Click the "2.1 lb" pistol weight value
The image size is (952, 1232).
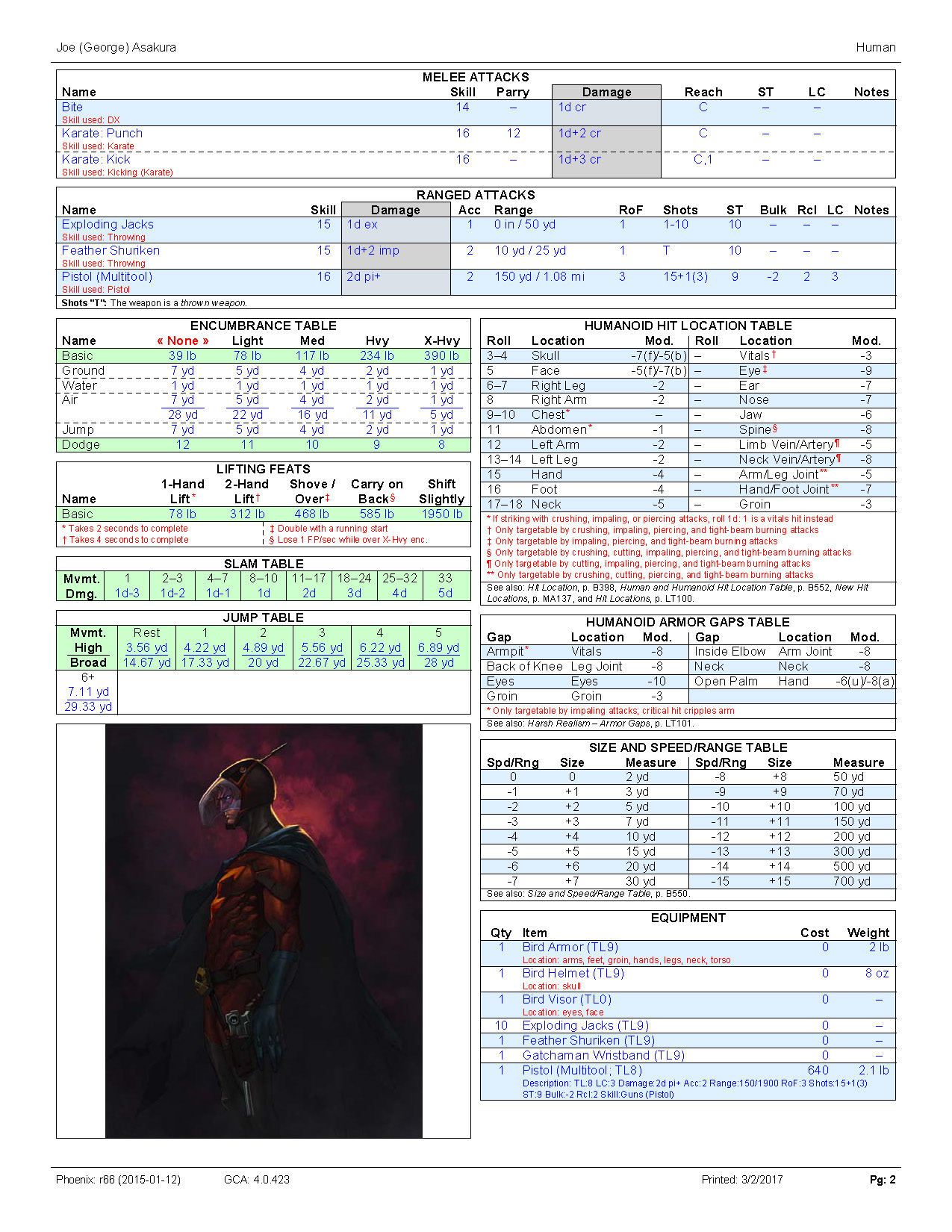[x=874, y=1071]
